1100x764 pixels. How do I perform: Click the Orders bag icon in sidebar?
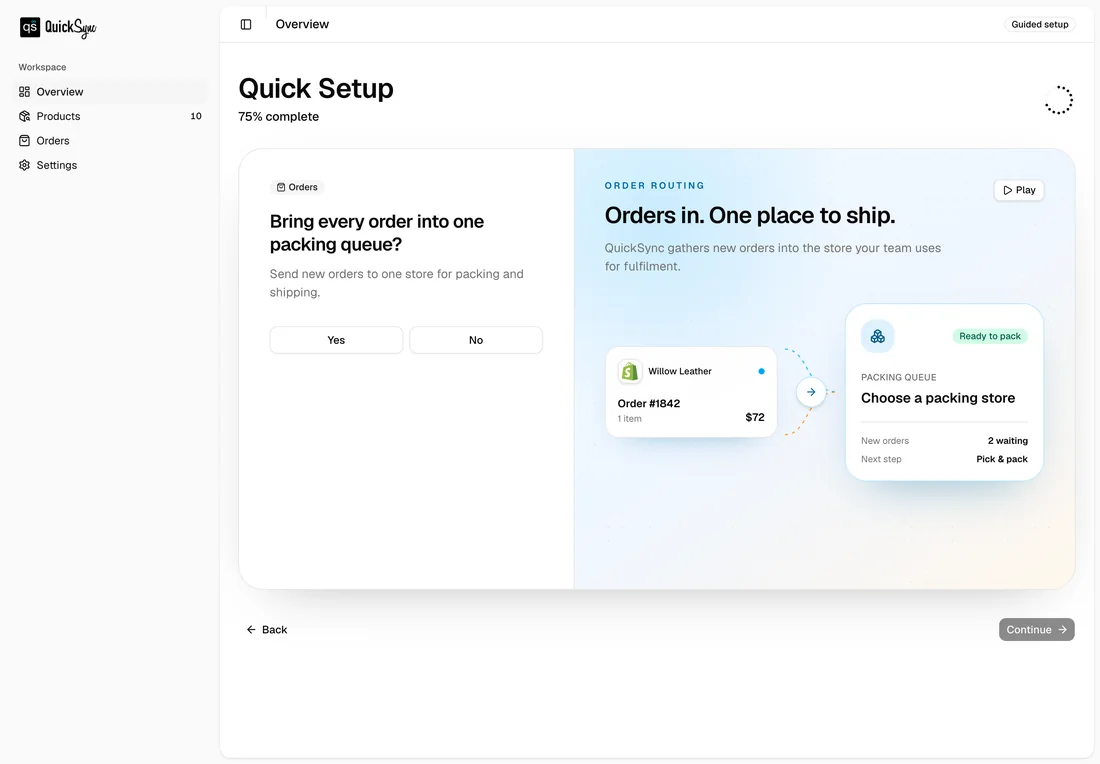(25, 141)
